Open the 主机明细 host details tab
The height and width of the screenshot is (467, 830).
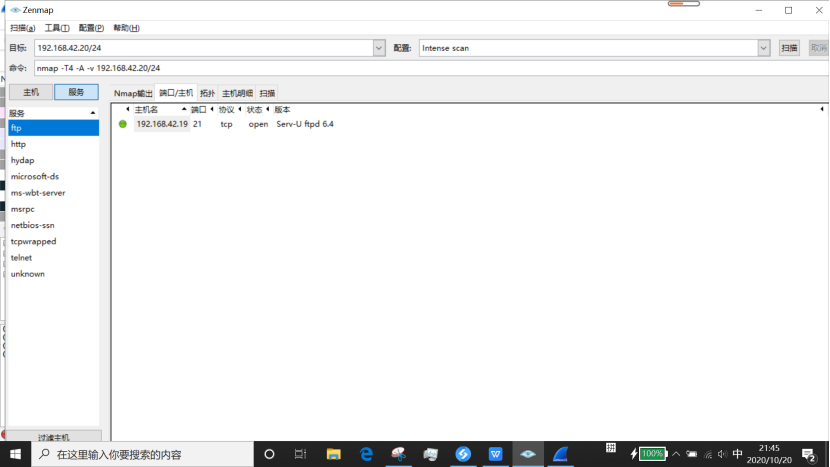pyautogui.click(x=237, y=93)
